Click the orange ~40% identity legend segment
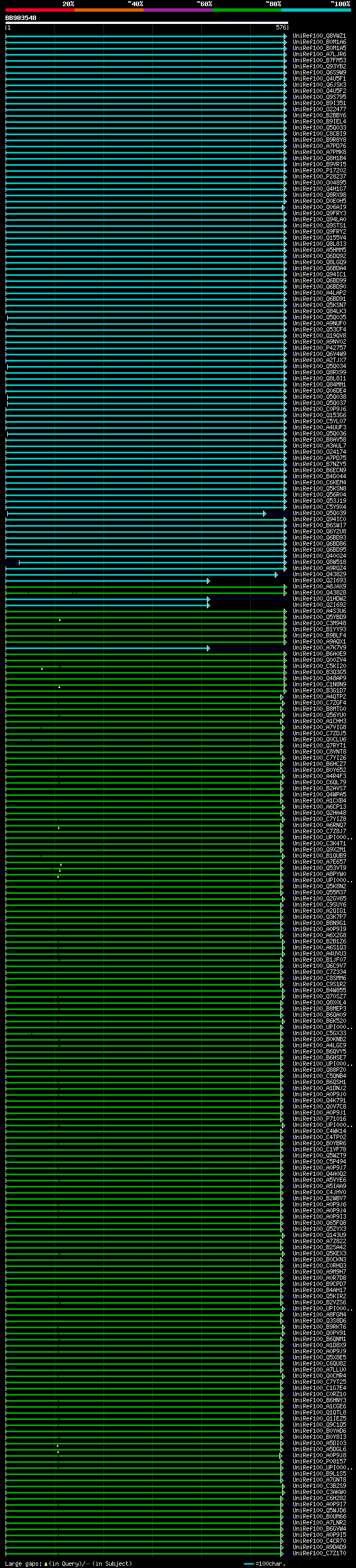Viewport: 356px width, 1568px height. [x=109, y=10]
